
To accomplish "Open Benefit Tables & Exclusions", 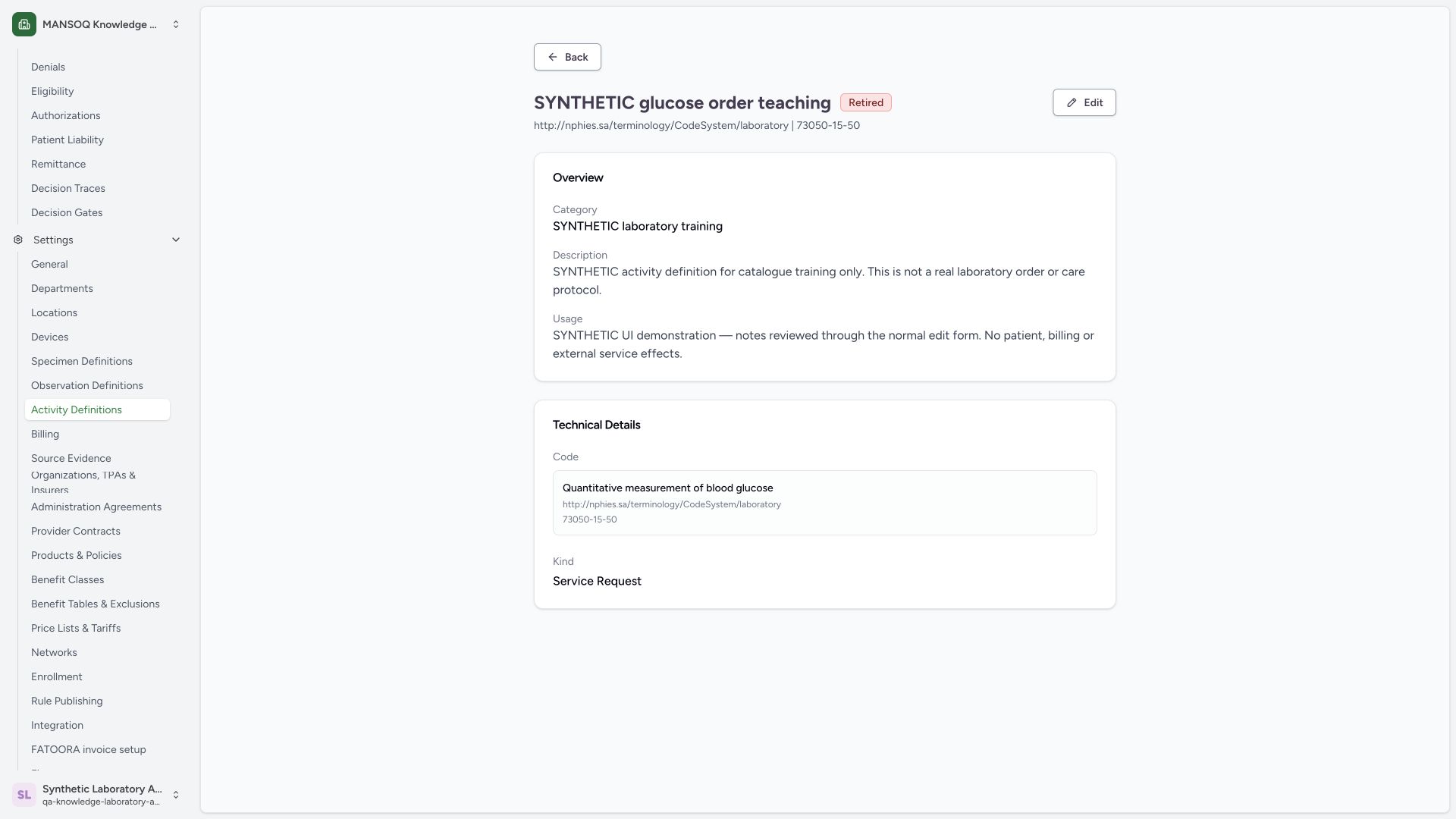I will click(97, 604).
